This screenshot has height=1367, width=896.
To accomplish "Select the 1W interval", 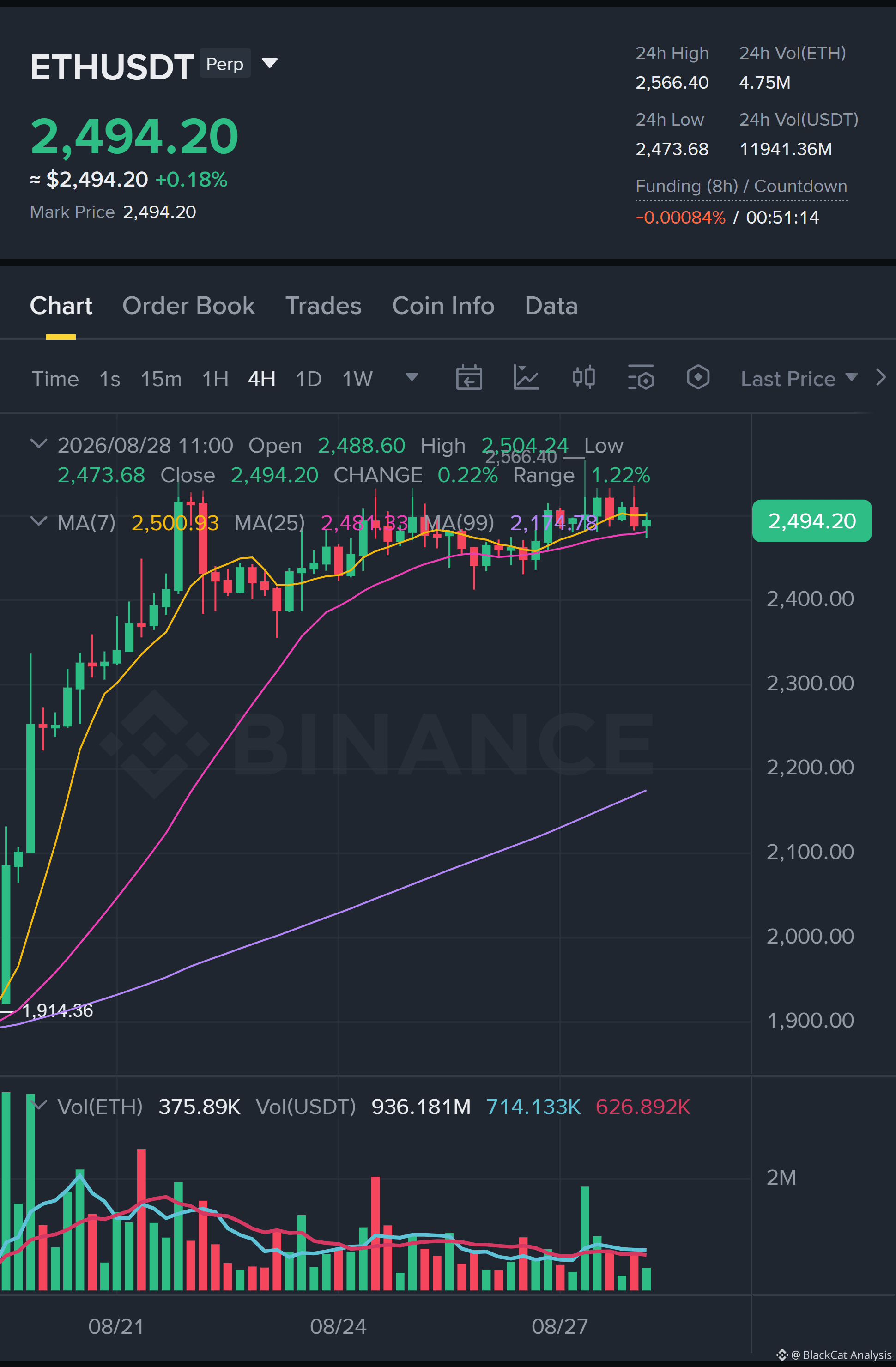I will [x=357, y=379].
